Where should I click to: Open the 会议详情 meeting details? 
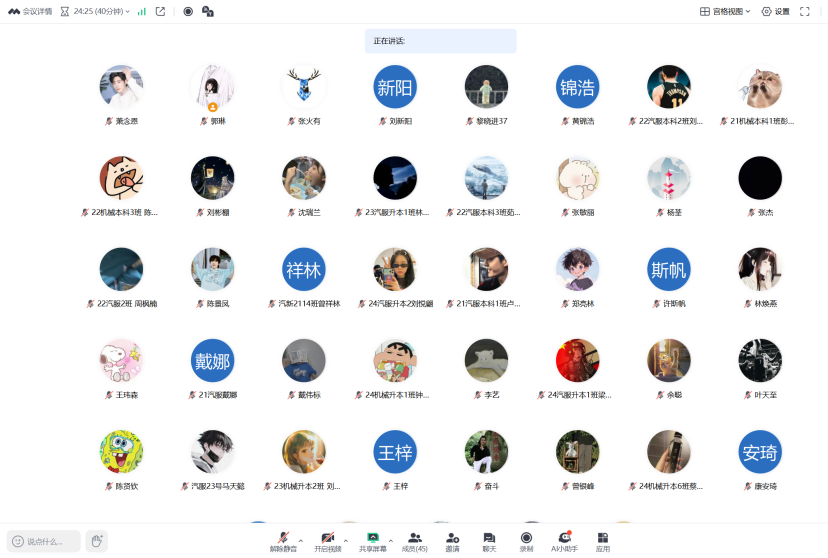click(x=30, y=12)
